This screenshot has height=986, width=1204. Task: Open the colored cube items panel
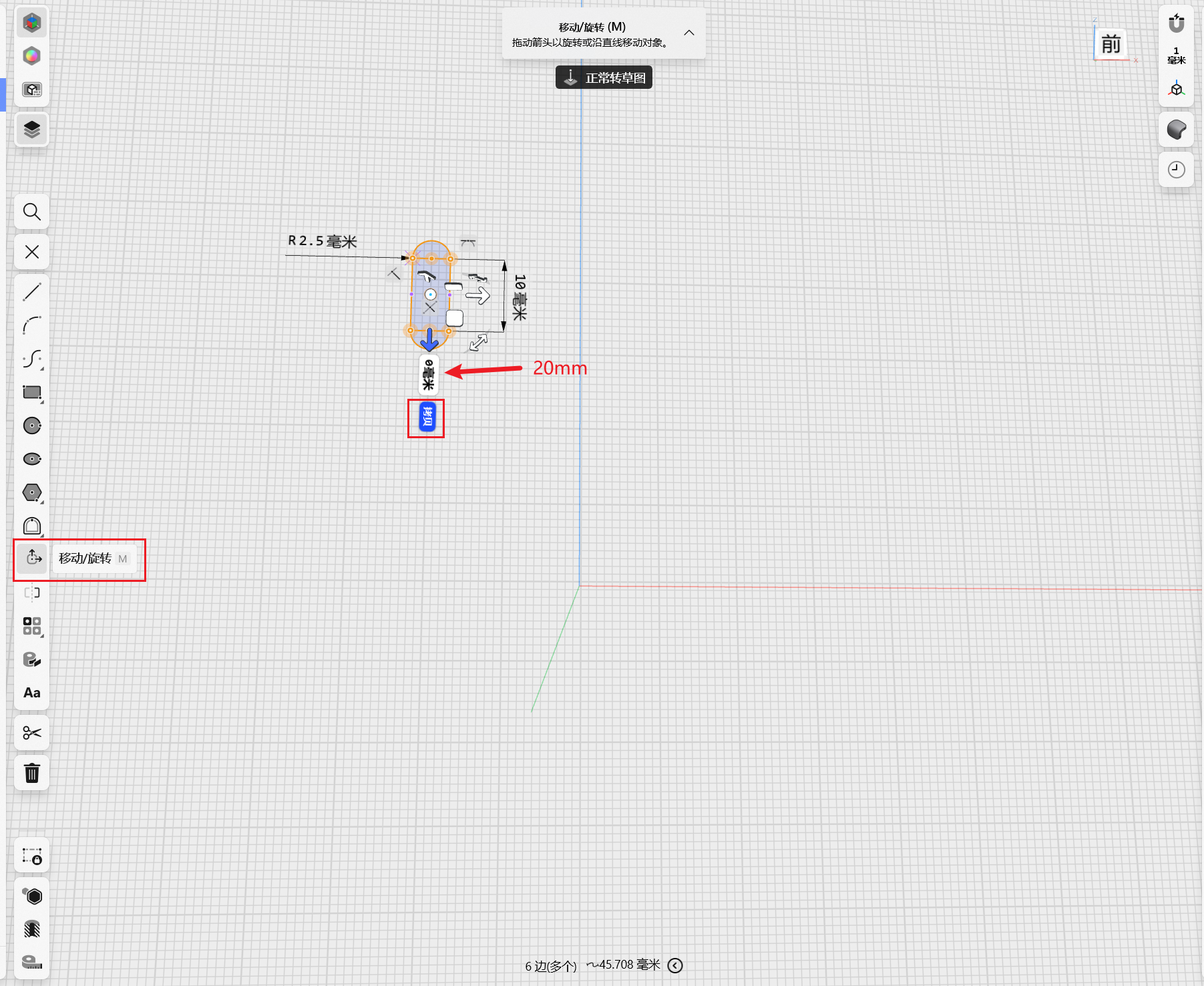31,23
